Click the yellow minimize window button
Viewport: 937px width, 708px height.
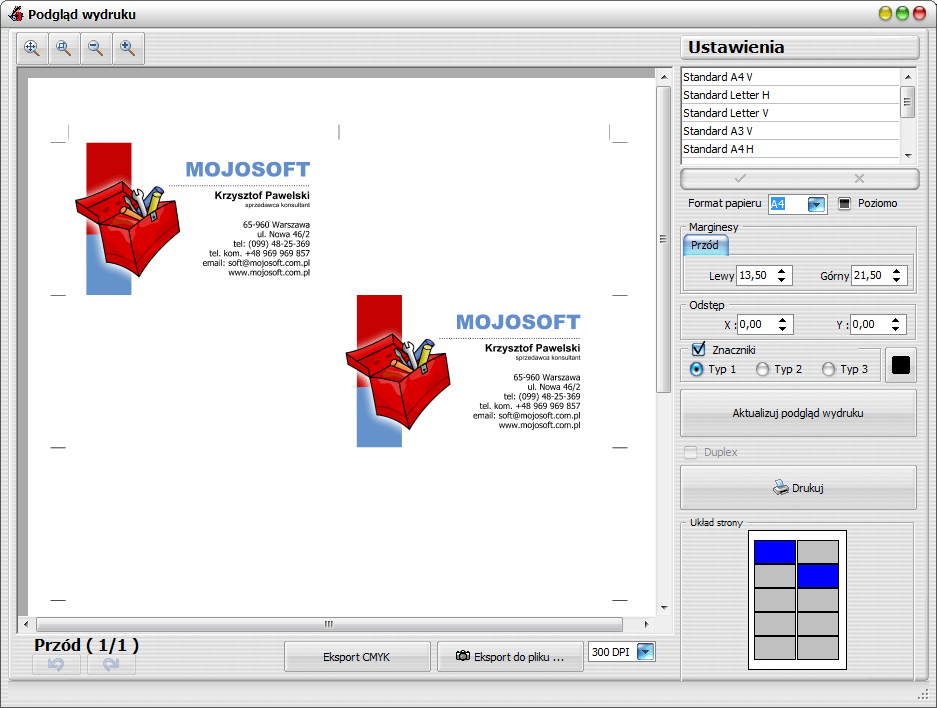click(886, 13)
